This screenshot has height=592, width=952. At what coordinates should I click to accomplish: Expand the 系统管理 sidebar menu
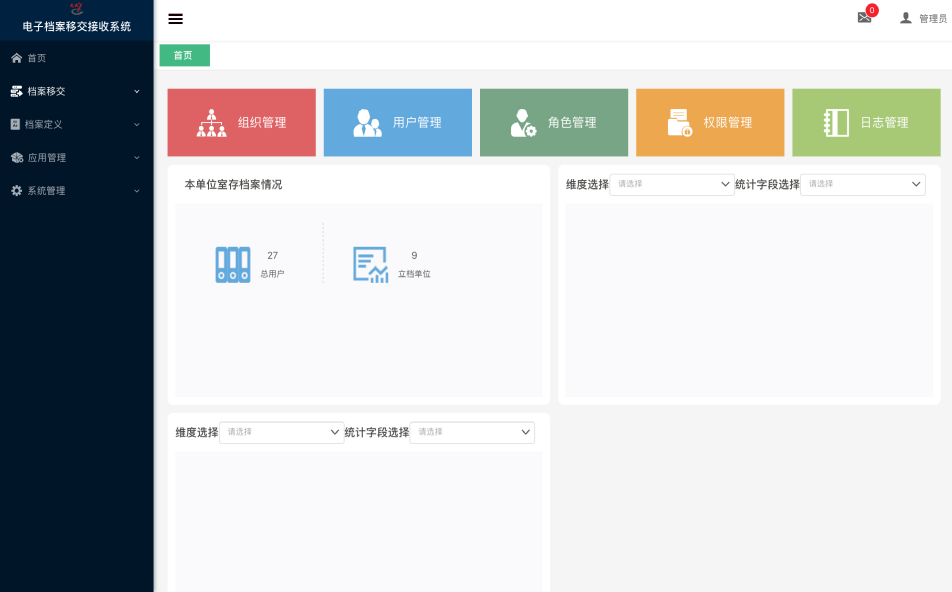76,190
